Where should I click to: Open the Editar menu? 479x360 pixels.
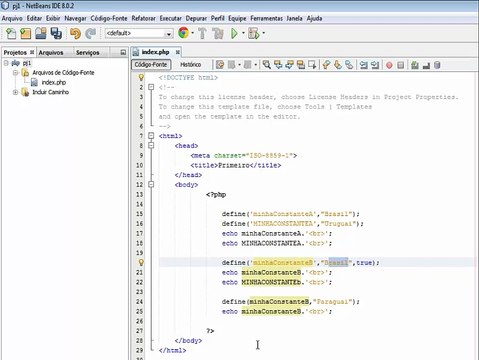click(x=34, y=18)
